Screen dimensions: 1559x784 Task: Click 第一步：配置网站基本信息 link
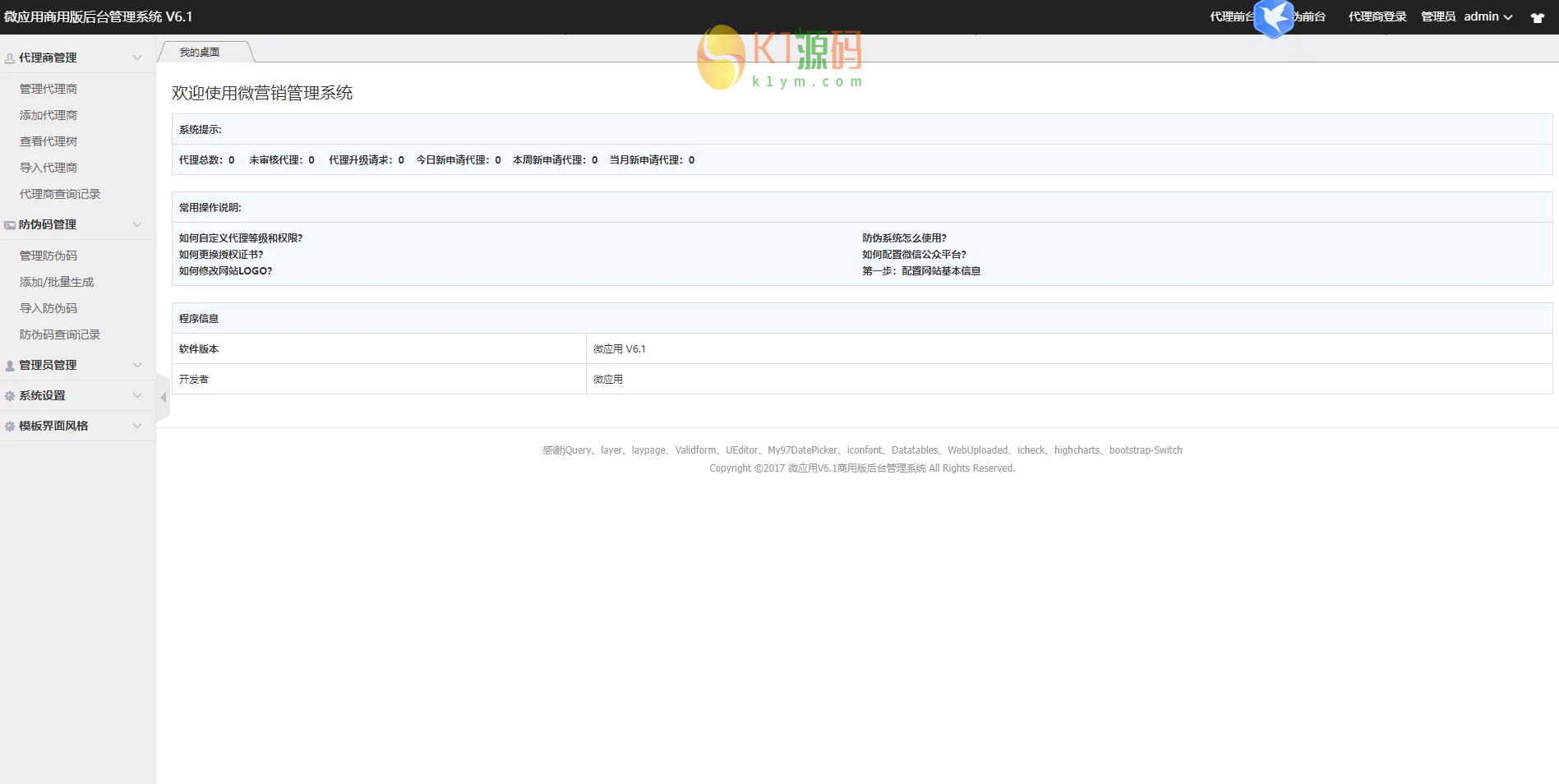(x=921, y=271)
